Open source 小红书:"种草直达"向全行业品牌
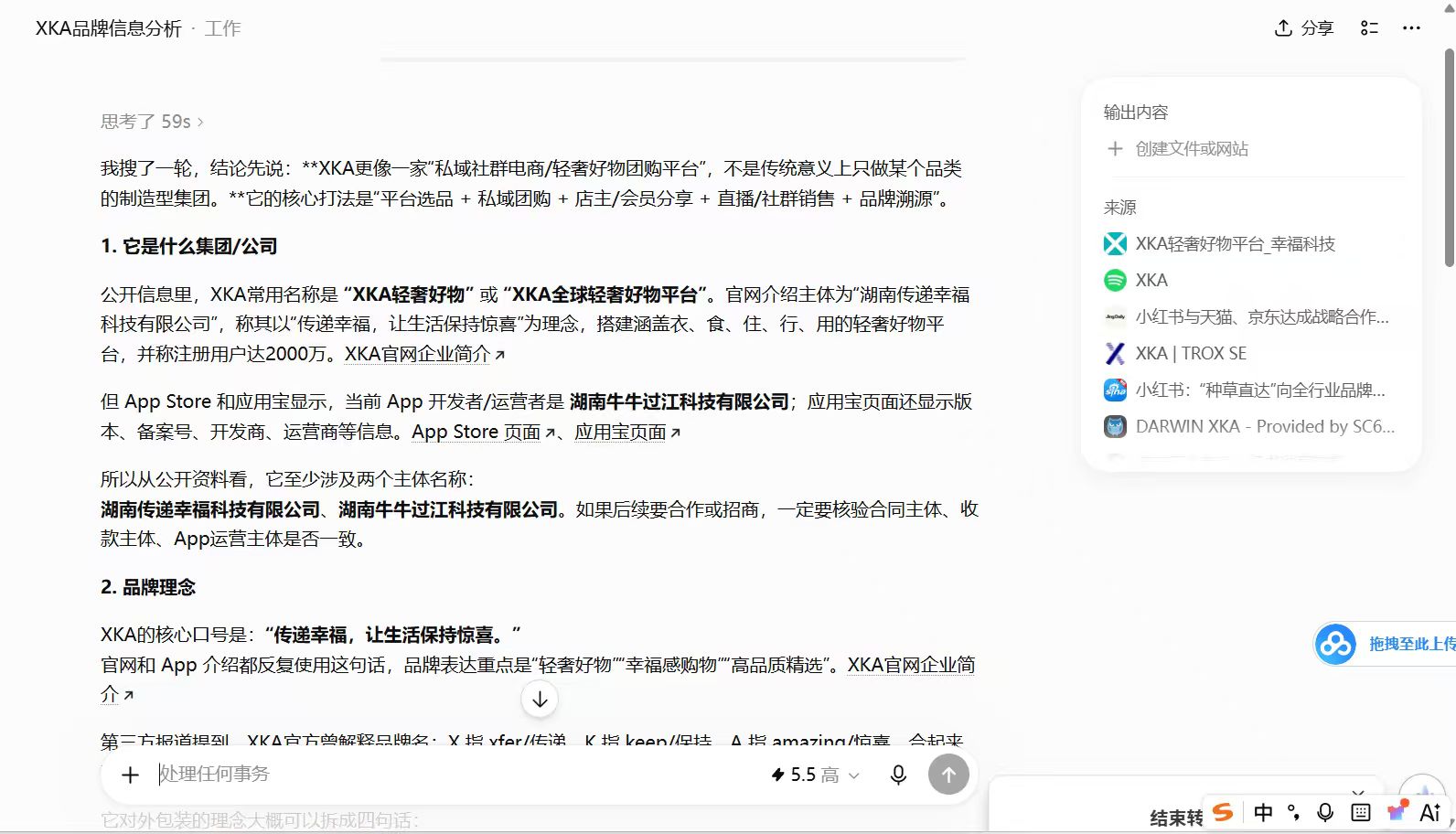 (1260, 390)
